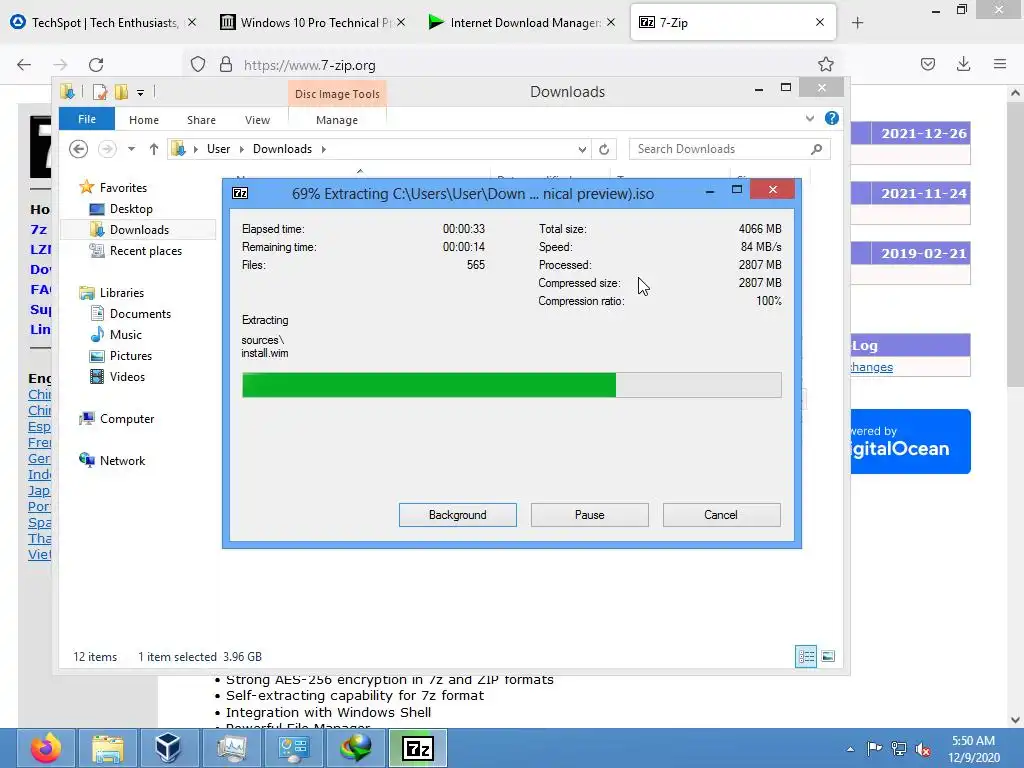
Task: Open 7-Zip taskbar icon
Action: [418, 748]
